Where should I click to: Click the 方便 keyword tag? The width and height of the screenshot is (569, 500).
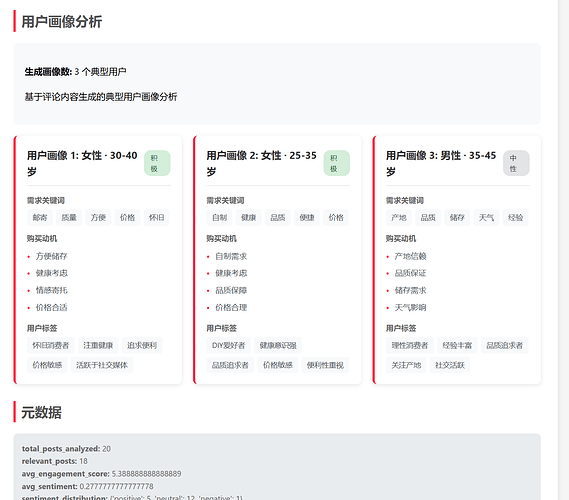pyautogui.click(x=98, y=218)
